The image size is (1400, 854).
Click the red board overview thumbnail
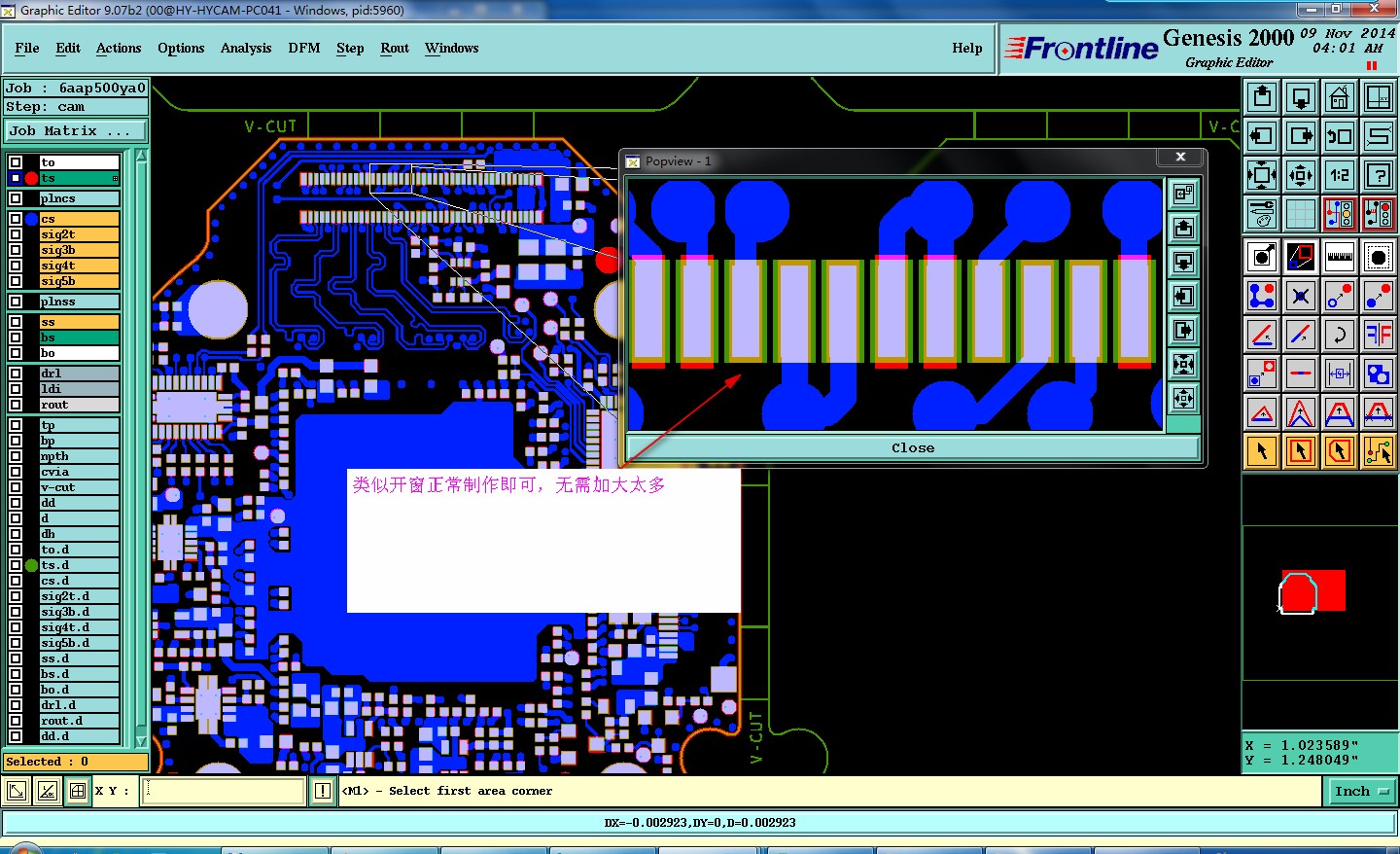pos(1312,591)
